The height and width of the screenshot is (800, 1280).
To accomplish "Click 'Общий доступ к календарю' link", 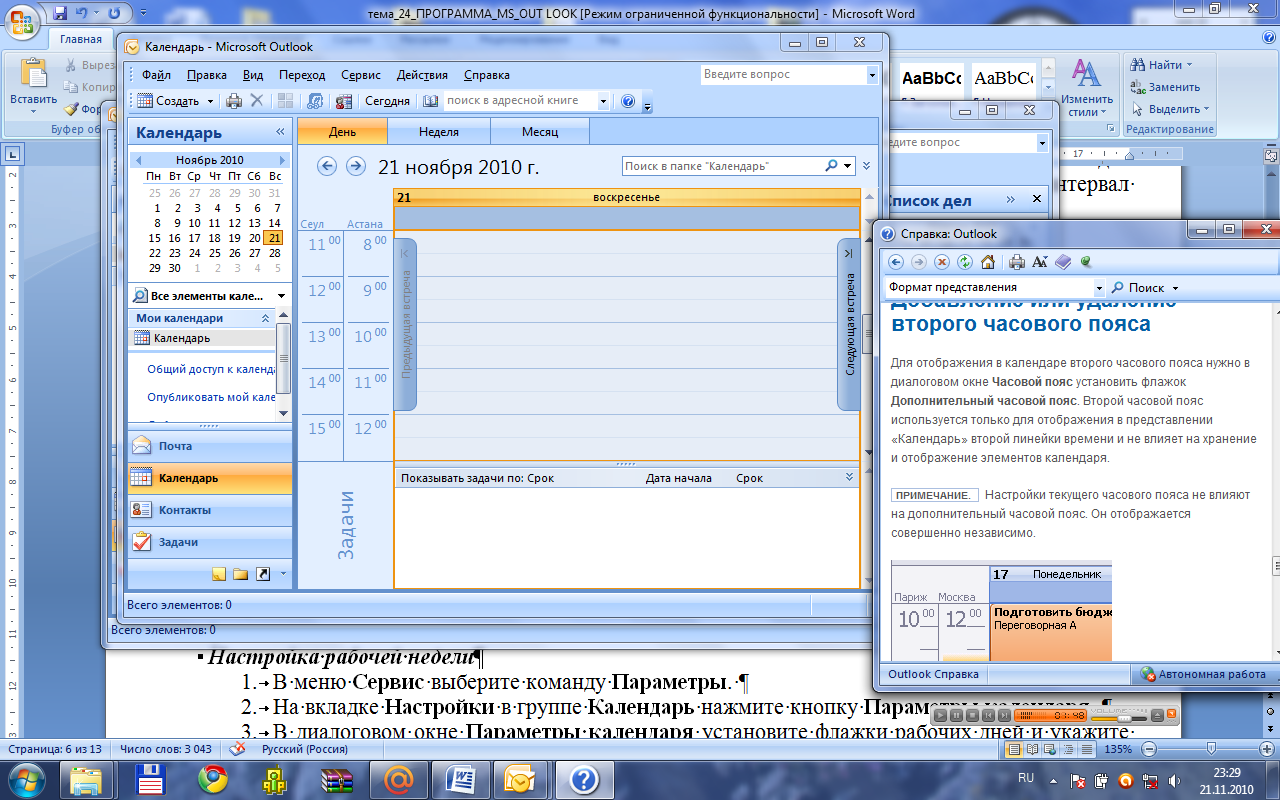I will click(x=211, y=369).
